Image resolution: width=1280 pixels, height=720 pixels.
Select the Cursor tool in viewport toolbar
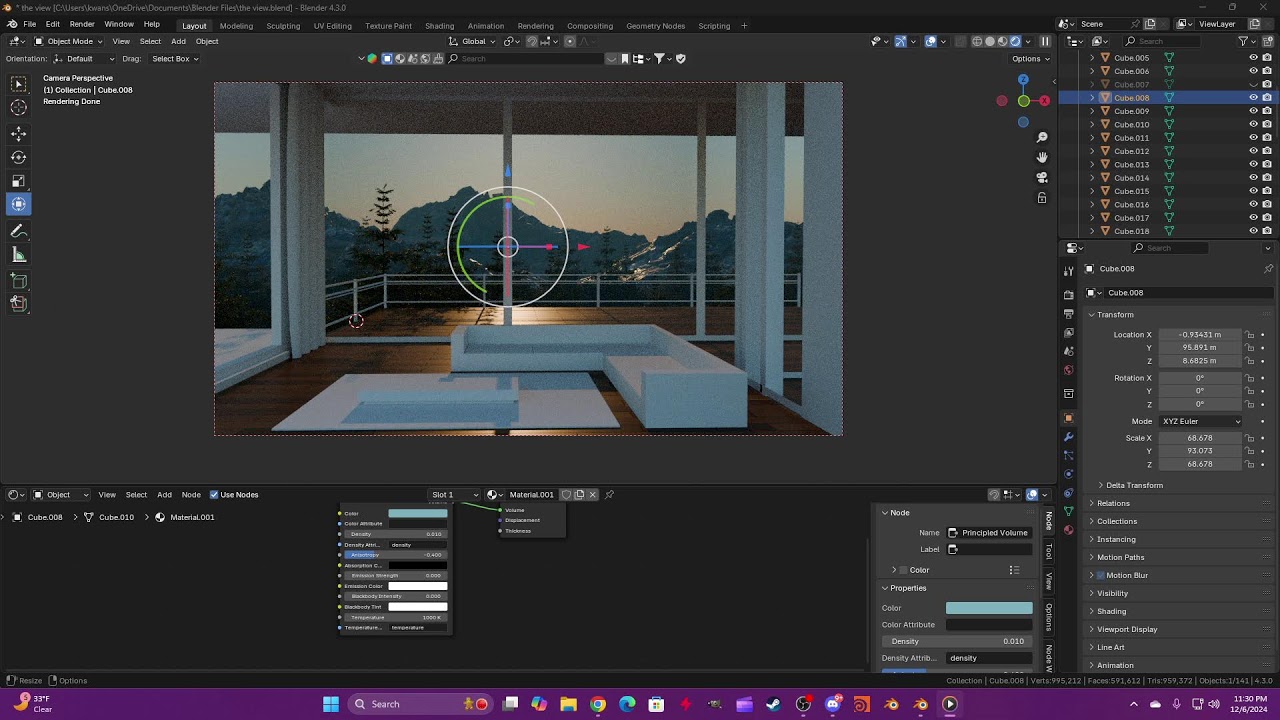(19, 108)
